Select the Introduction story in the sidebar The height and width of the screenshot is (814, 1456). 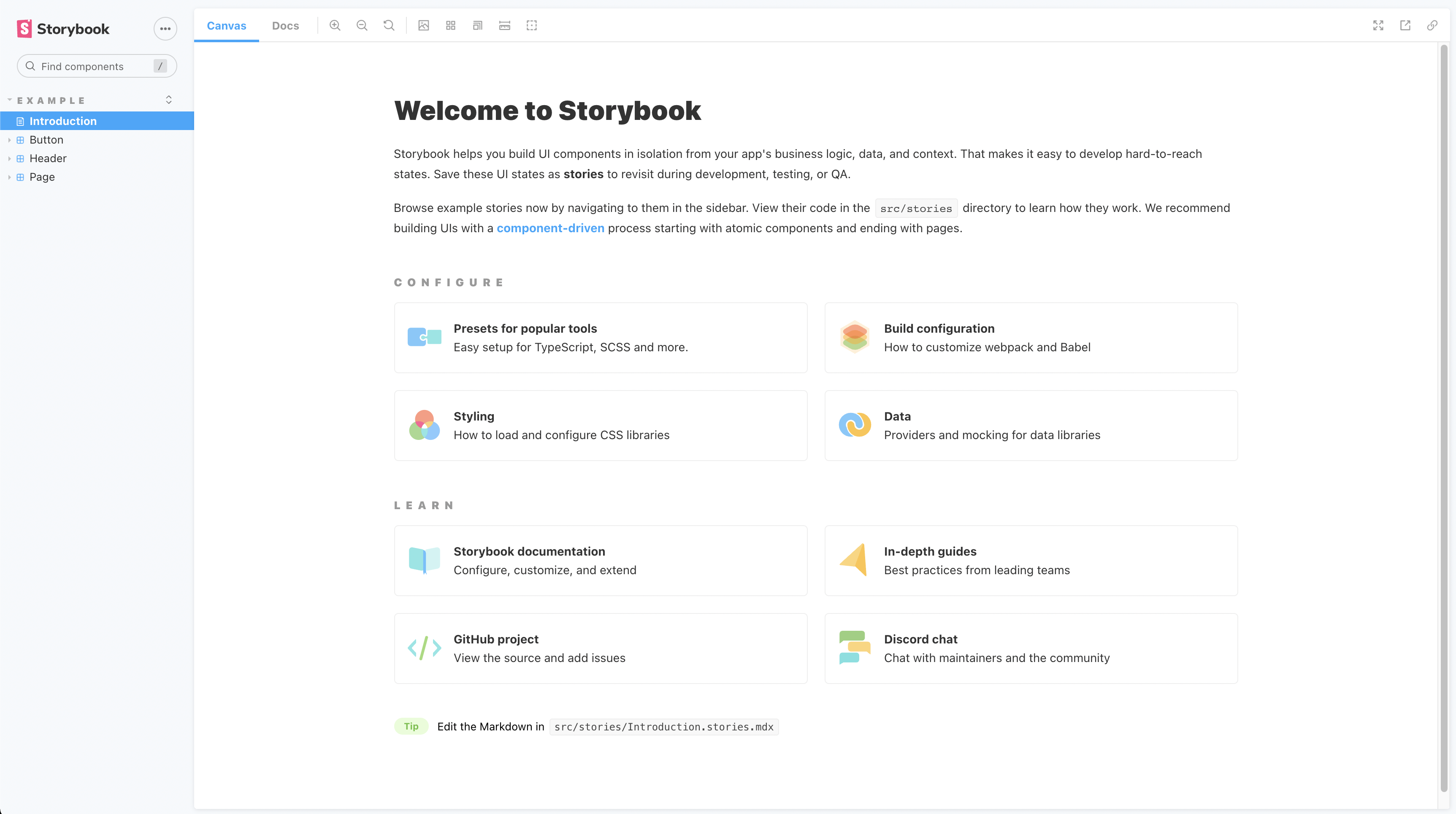(x=63, y=121)
